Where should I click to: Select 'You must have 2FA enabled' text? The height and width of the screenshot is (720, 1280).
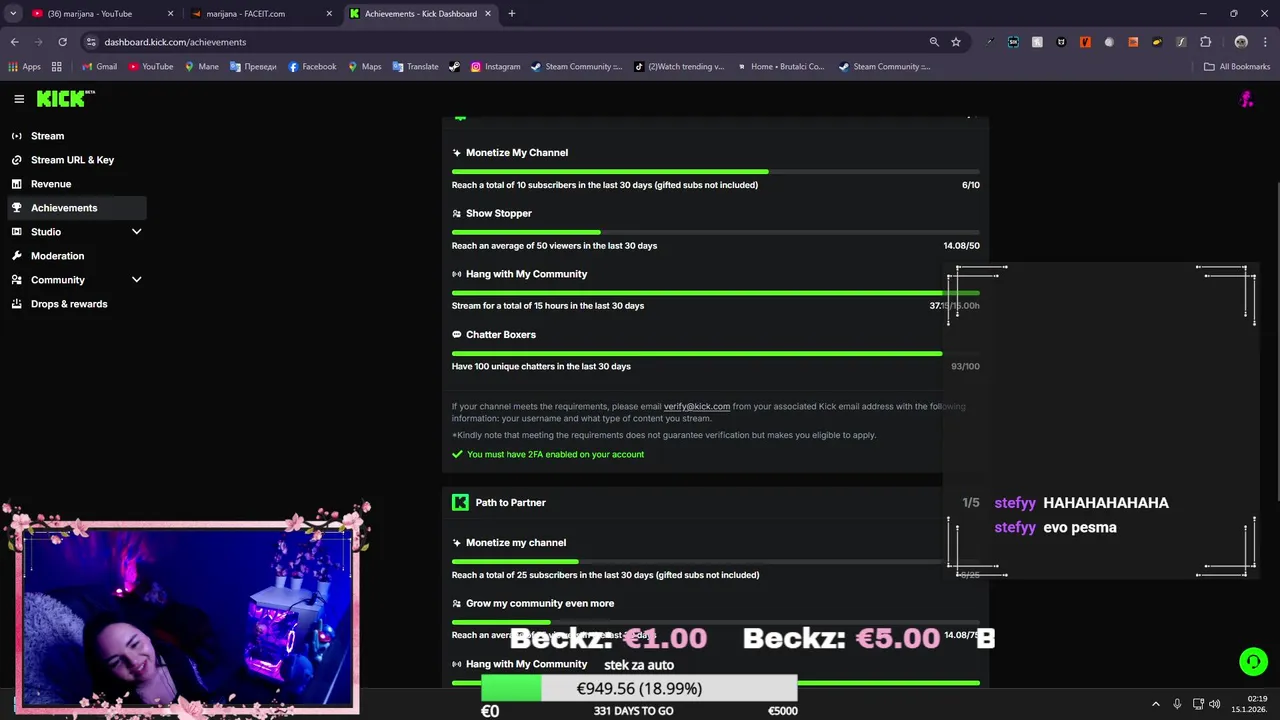point(555,454)
